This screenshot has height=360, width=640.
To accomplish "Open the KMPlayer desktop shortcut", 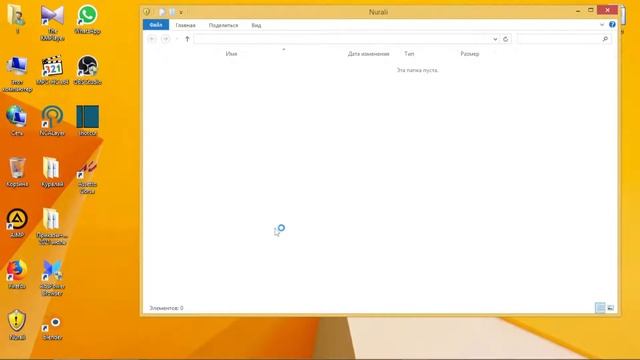I will tap(52, 22).
